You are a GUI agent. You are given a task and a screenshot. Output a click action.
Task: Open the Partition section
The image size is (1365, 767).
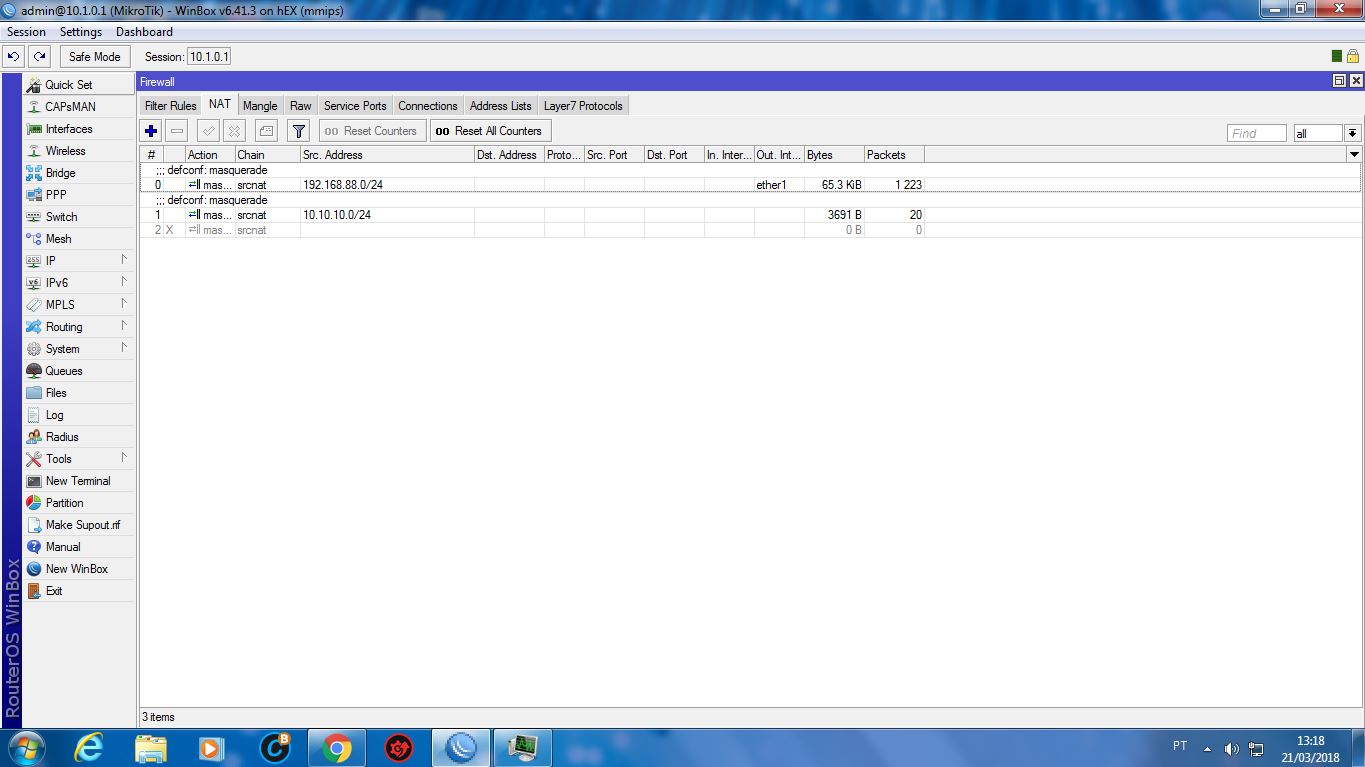click(x=79, y=503)
